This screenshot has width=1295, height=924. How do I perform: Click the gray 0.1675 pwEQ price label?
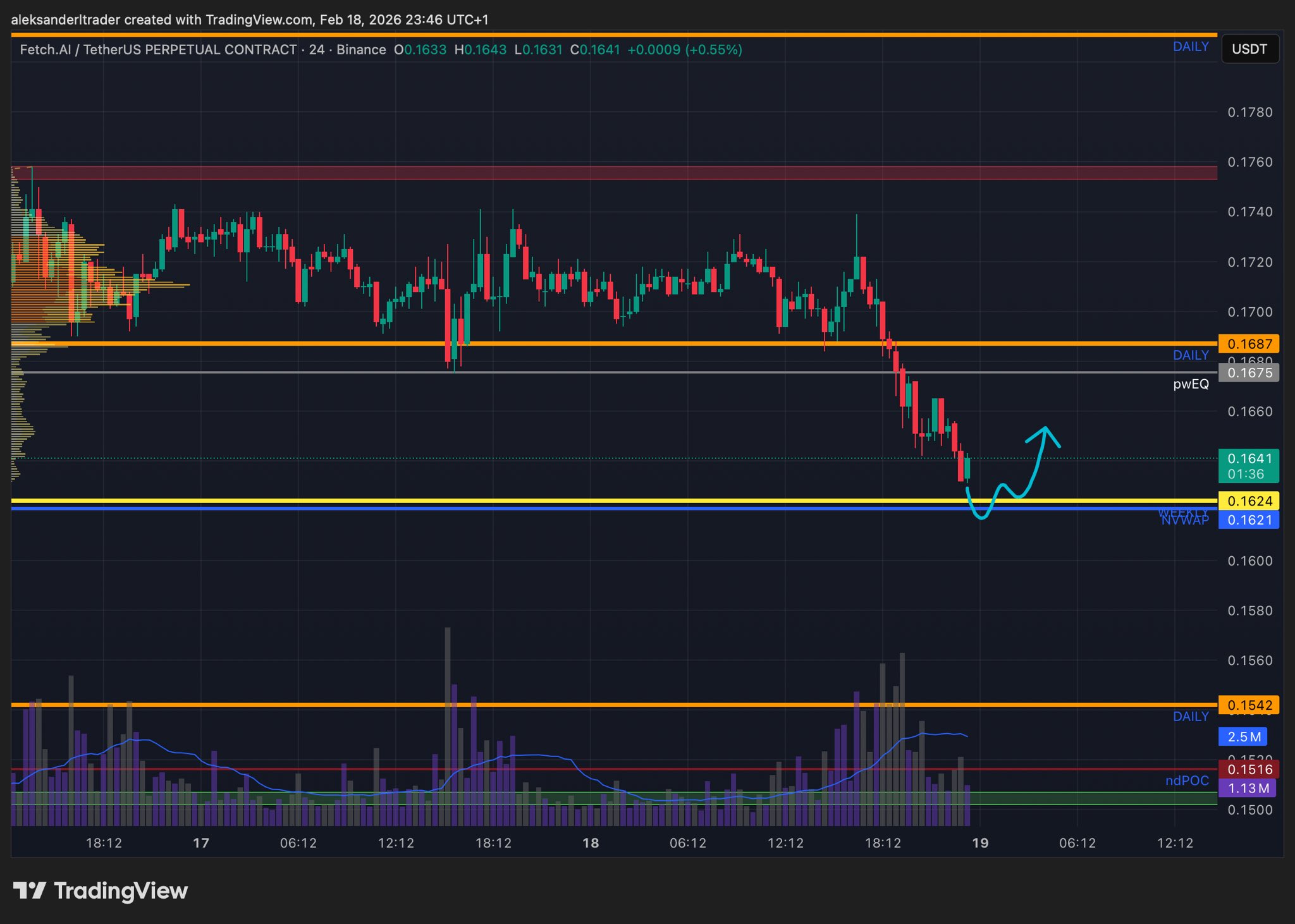click(x=1249, y=373)
